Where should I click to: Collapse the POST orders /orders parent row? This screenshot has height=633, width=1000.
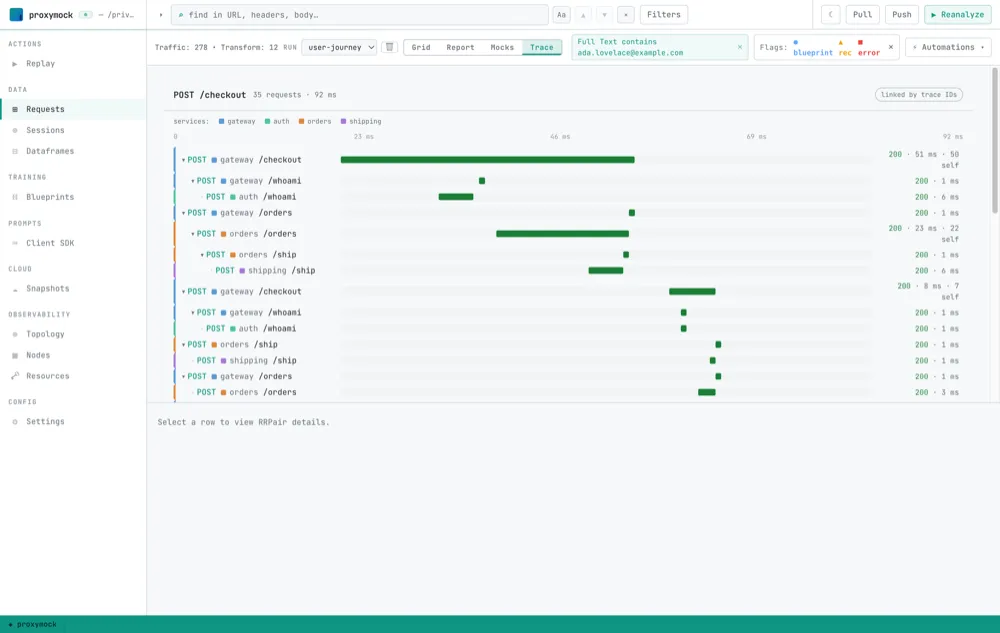pyautogui.click(x=193, y=234)
